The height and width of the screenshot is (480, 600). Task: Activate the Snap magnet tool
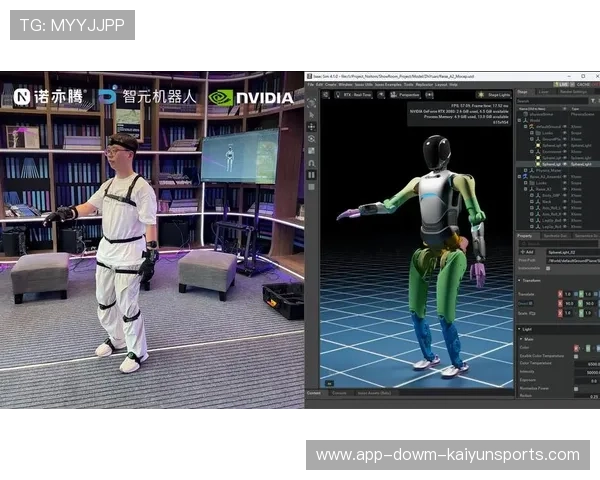coord(311,163)
